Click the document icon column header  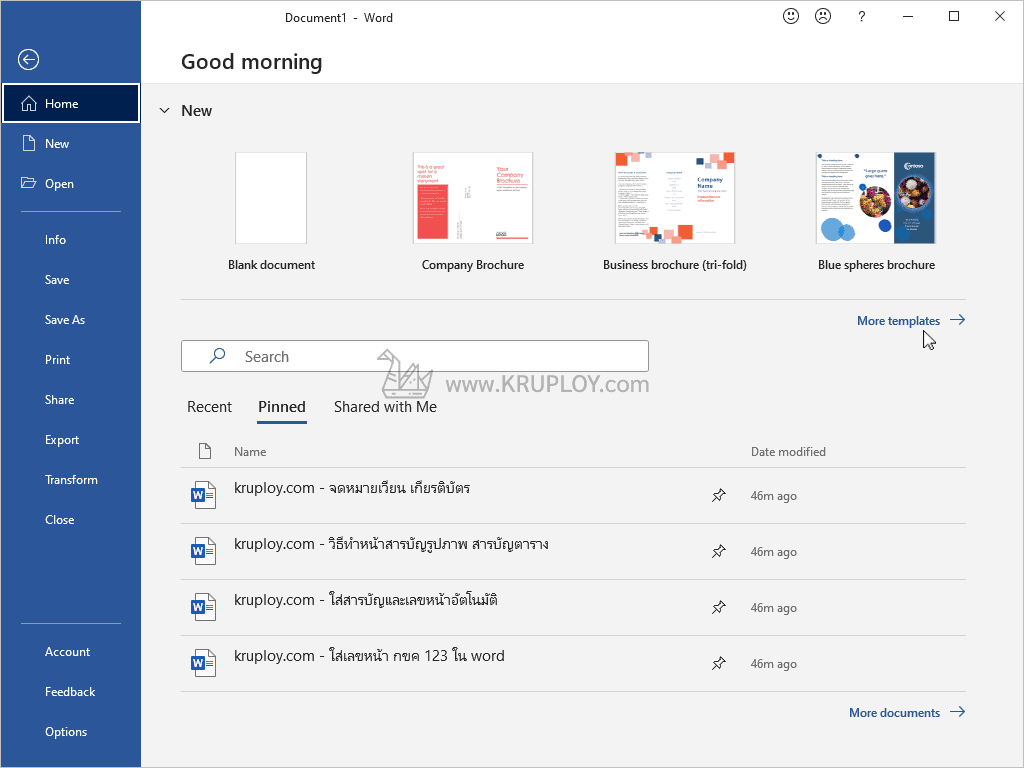click(x=204, y=451)
